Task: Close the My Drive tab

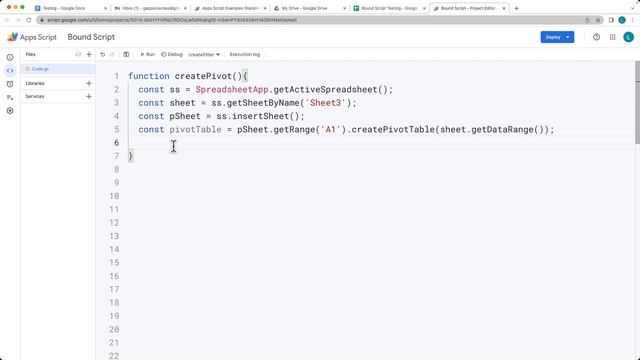Action: click(x=344, y=8)
